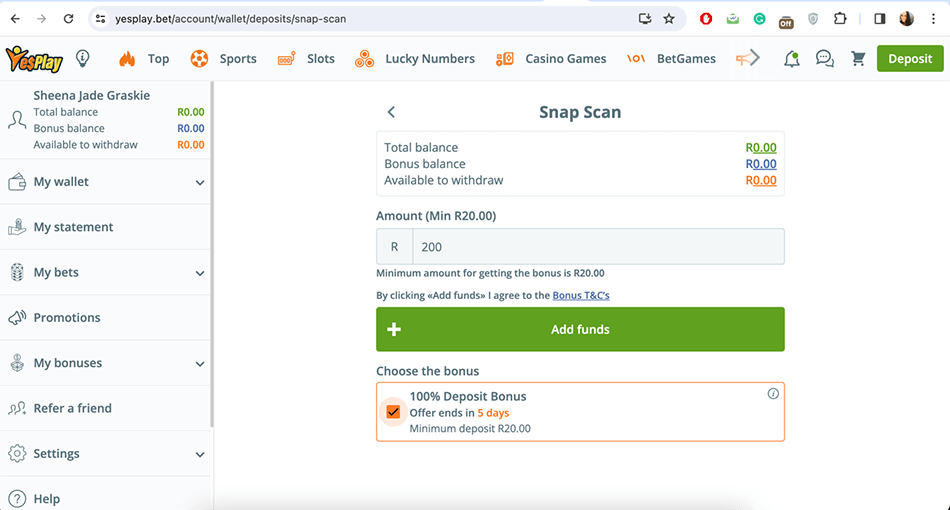Click the deposit amount input field
Image resolution: width=950 pixels, height=510 pixels.
(x=597, y=247)
